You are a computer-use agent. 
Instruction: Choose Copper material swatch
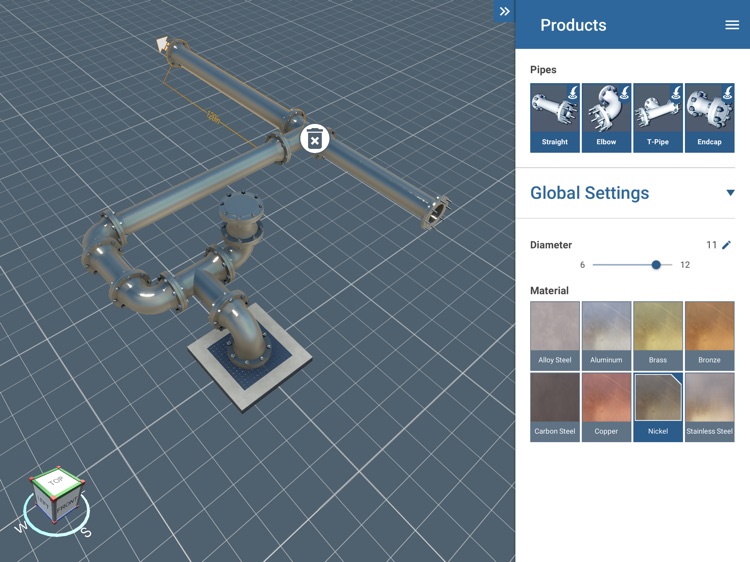(x=607, y=407)
